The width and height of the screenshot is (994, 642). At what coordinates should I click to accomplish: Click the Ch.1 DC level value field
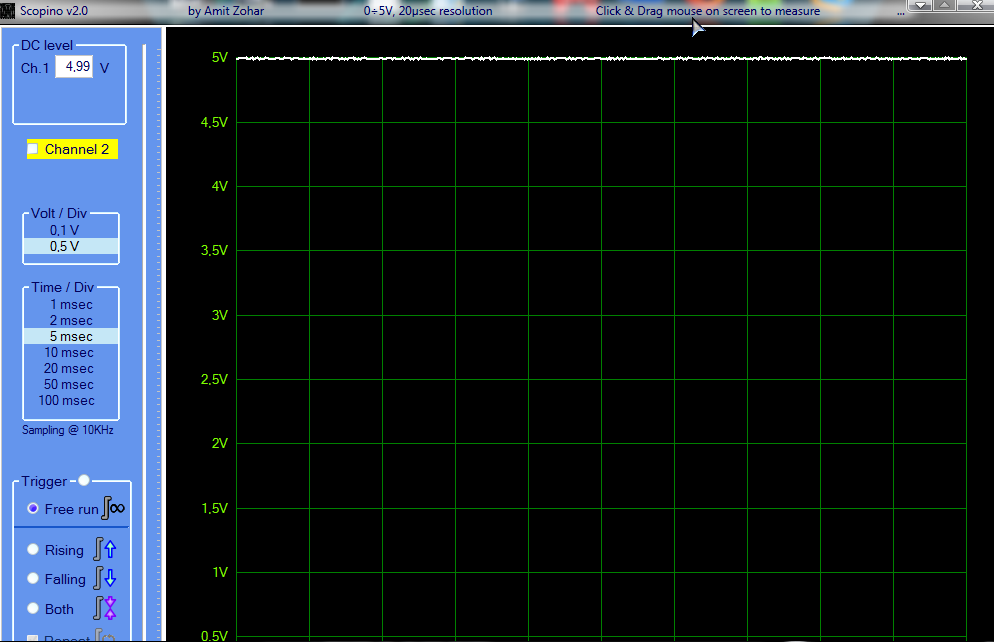click(74, 67)
